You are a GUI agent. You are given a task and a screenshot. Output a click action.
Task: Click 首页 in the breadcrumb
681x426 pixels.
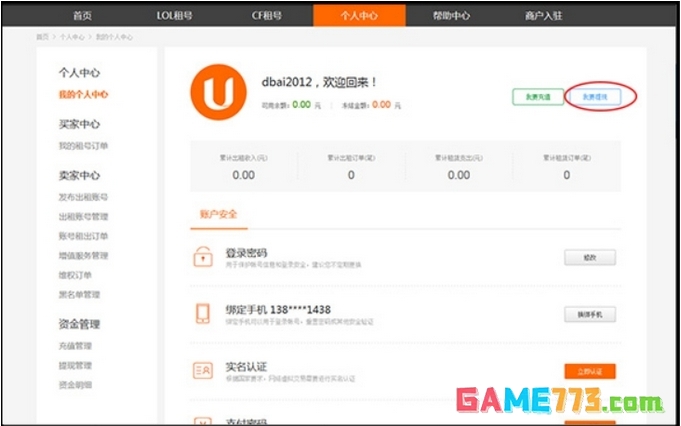click(43, 37)
